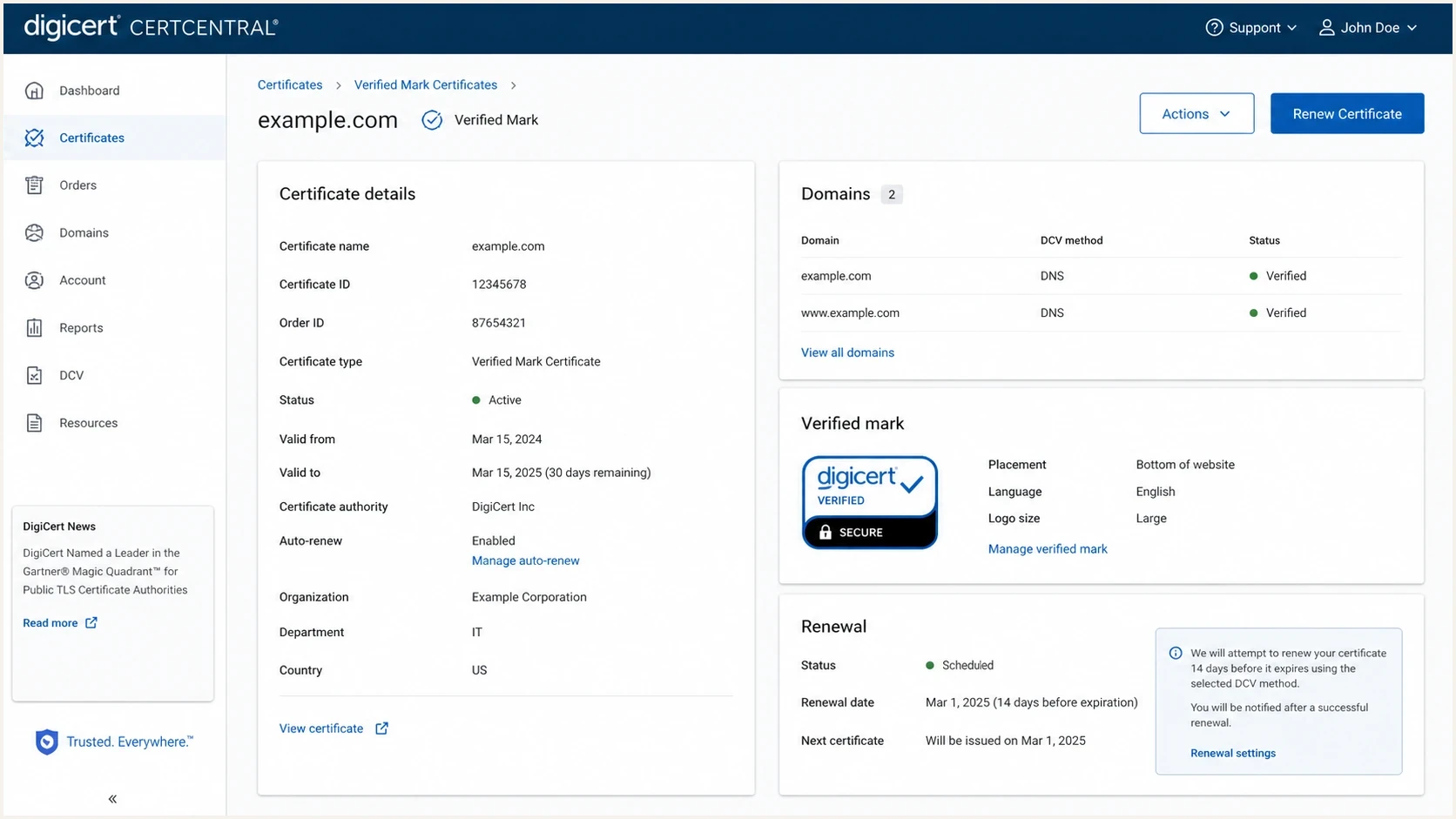The image size is (1456, 819).
Task: Click the Active status value
Action: pos(496,400)
